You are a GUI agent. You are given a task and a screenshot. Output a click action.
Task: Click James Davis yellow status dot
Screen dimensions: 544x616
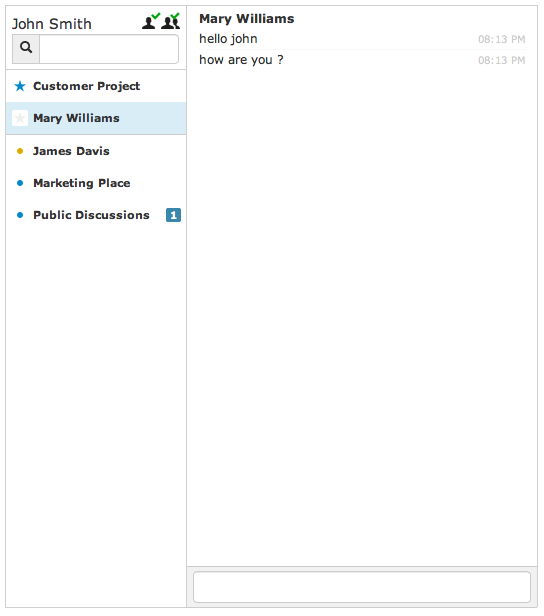tap(20, 151)
